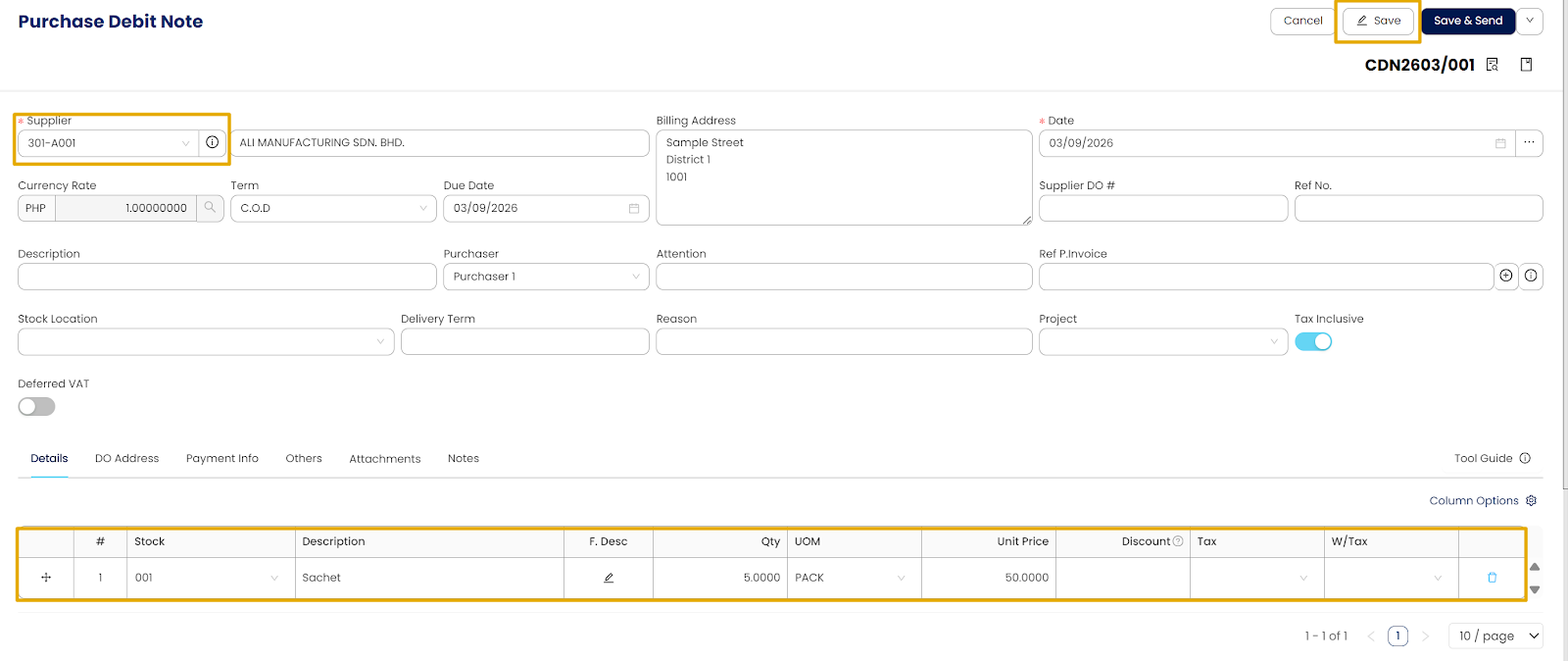Click the Discount cell in row 1

tap(1123, 578)
